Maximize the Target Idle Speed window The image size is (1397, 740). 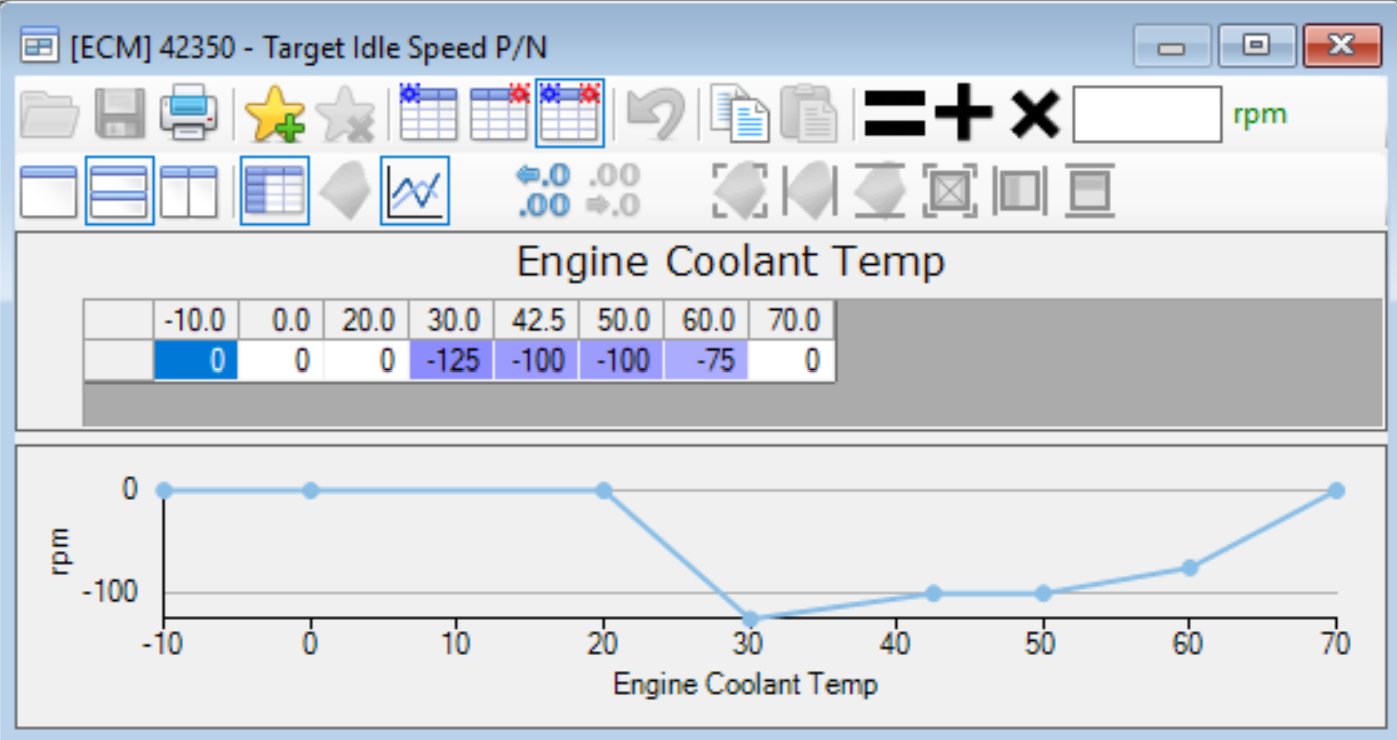click(x=1257, y=45)
